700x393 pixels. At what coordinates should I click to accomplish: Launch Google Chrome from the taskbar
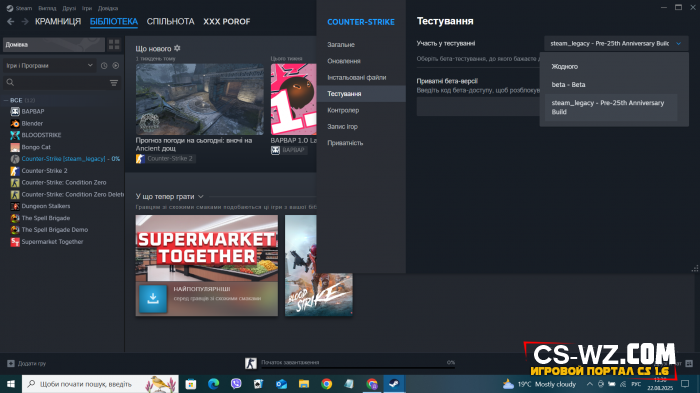tap(326, 384)
